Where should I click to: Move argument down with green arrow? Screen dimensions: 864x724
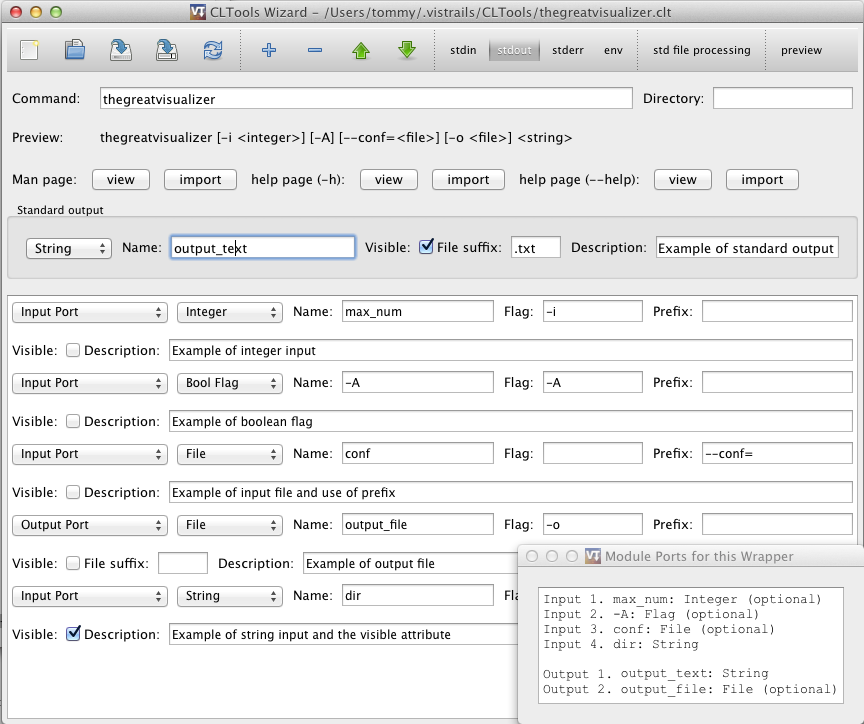pos(407,50)
